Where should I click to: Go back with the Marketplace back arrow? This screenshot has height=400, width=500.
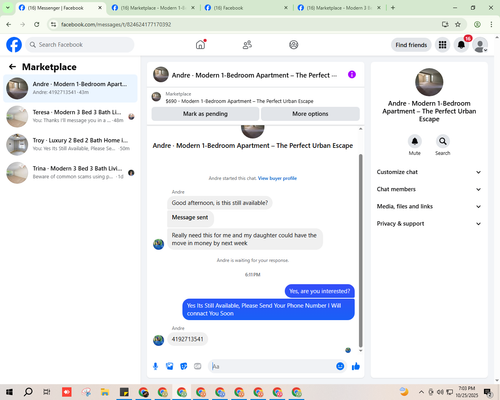(12, 67)
